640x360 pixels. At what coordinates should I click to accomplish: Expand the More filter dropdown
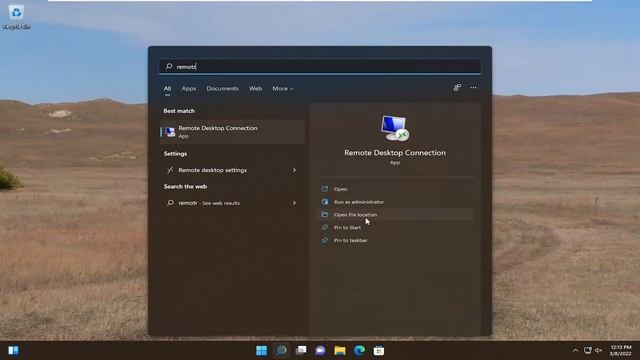coord(282,89)
